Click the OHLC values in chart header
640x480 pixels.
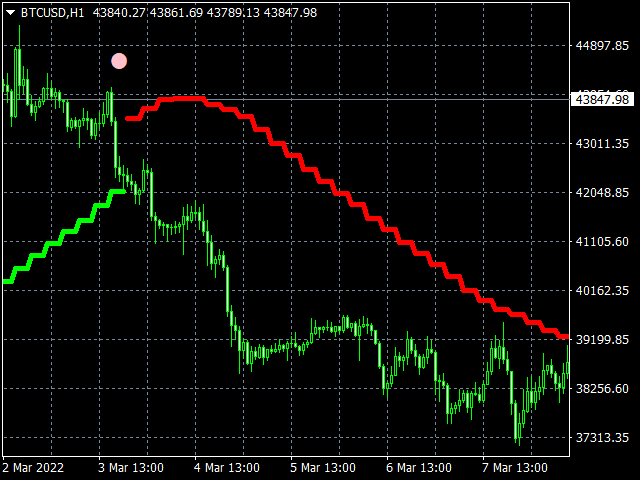pyautogui.click(x=205, y=13)
